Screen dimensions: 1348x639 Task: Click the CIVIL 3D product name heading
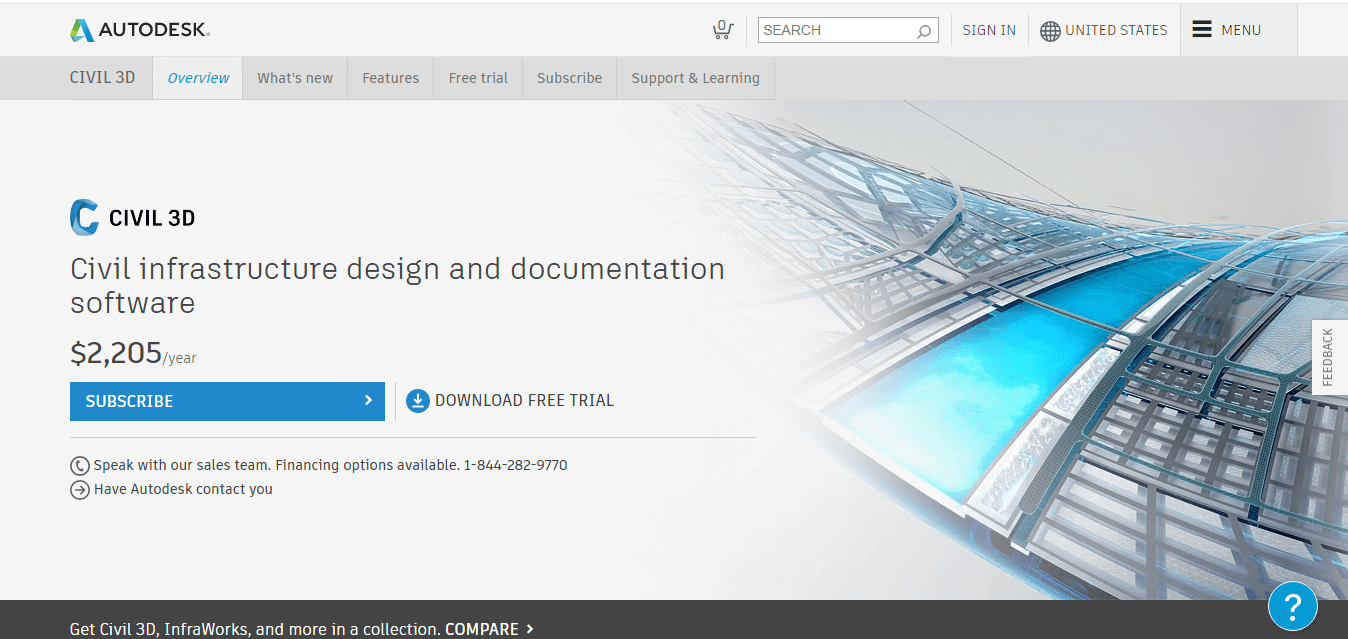152,218
